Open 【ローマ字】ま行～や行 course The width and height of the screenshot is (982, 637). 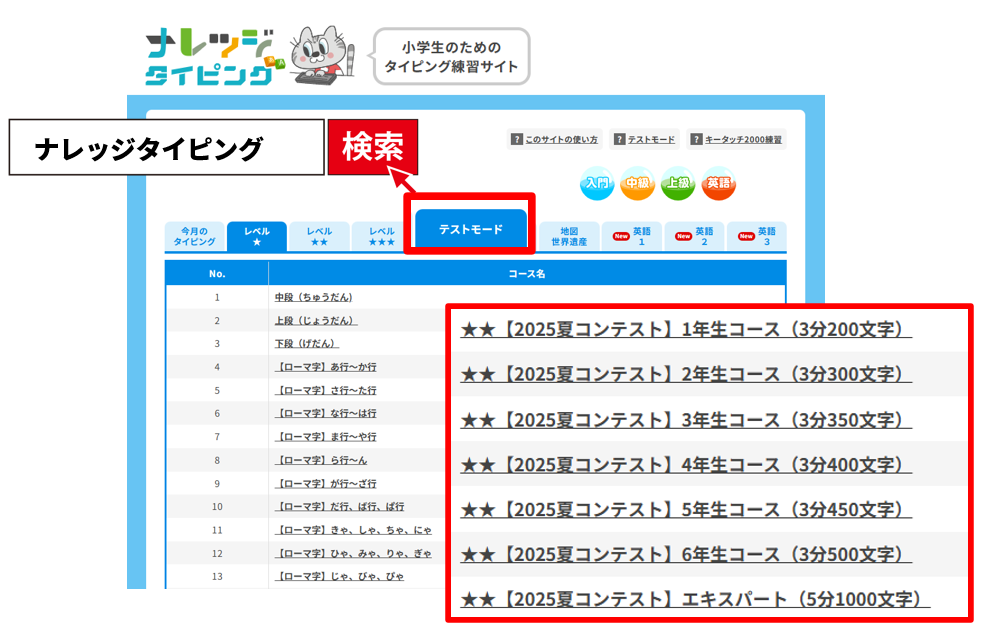coord(326,437)
